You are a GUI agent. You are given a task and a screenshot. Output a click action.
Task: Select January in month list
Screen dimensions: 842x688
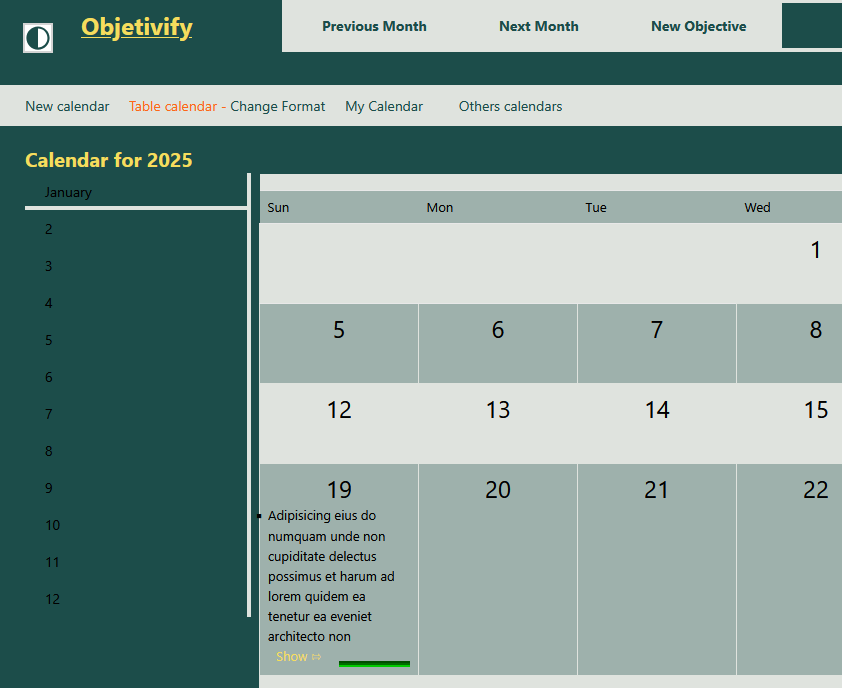[68, 192]
